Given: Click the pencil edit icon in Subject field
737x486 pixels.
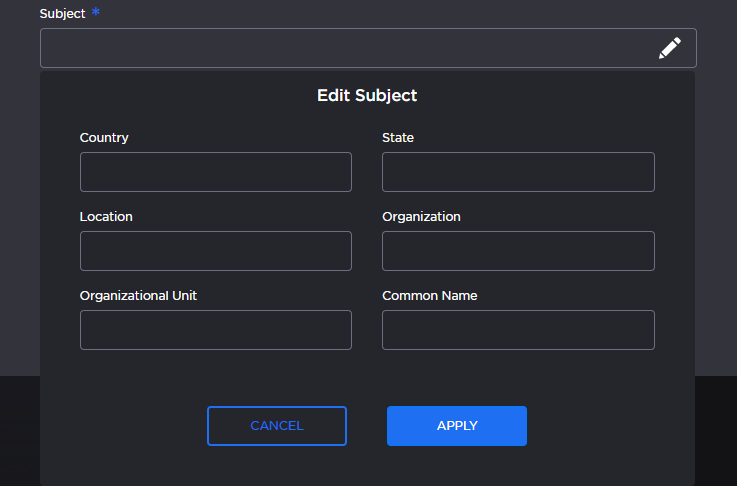Looking at the screenshot, I should (x=669, y=48).
